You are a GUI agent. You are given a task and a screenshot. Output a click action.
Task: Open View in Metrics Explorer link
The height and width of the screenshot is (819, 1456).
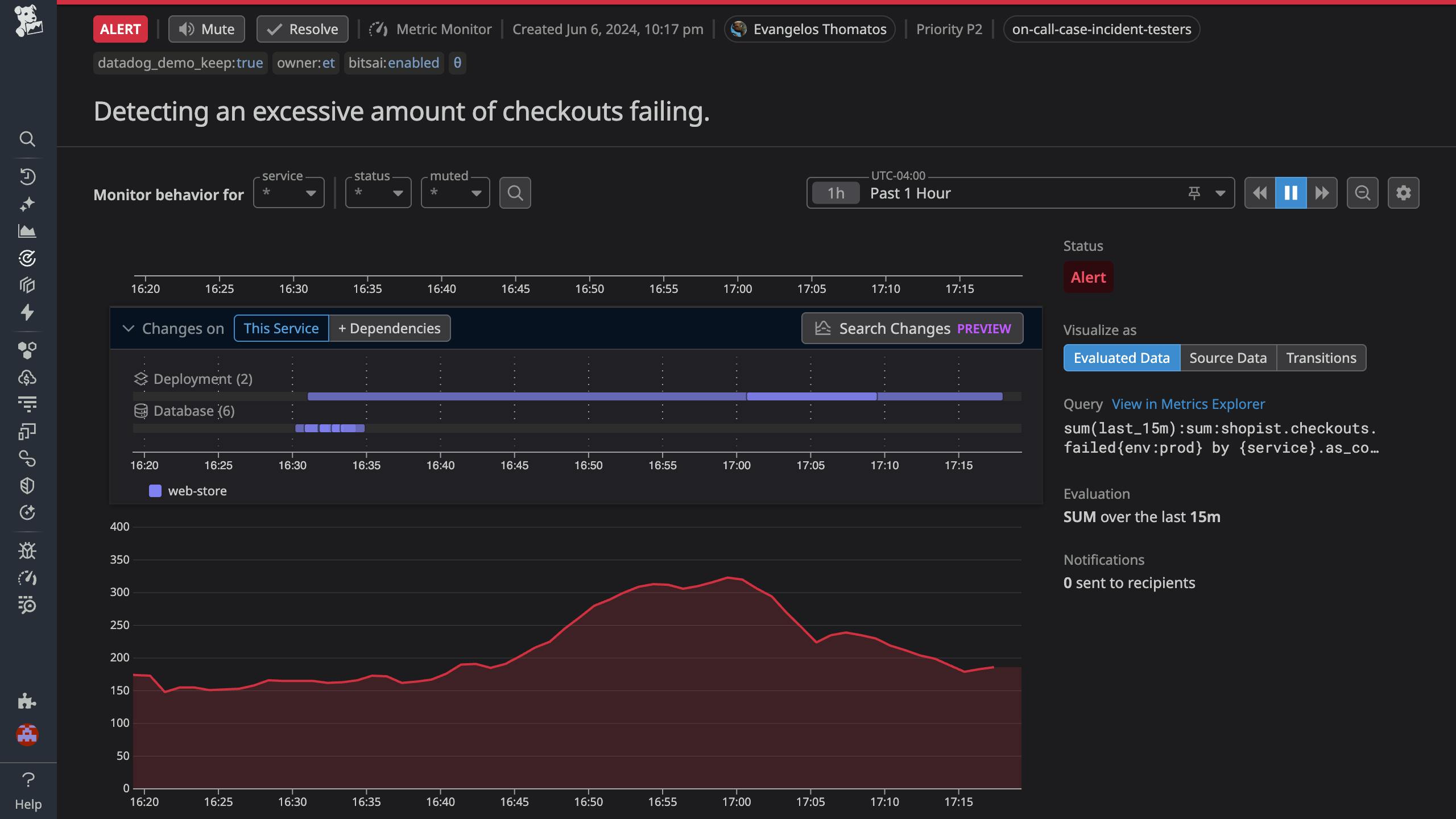coord(1188,404)
